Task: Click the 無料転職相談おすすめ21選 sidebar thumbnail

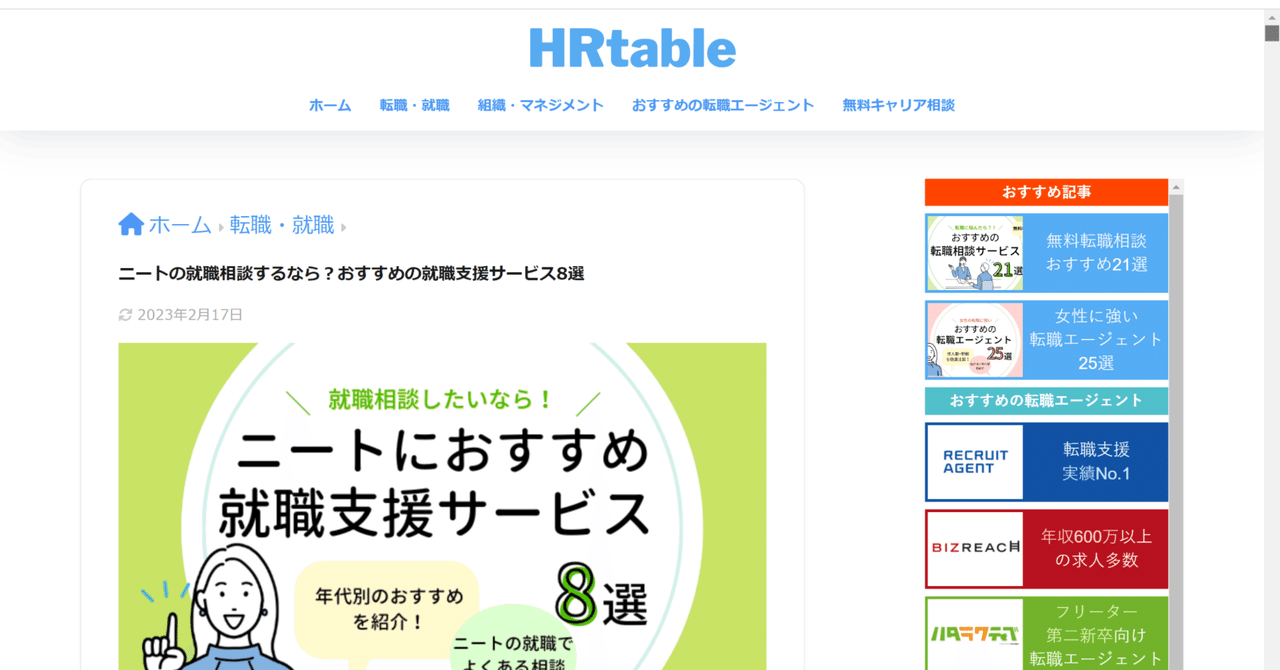Action: [974, 253]
